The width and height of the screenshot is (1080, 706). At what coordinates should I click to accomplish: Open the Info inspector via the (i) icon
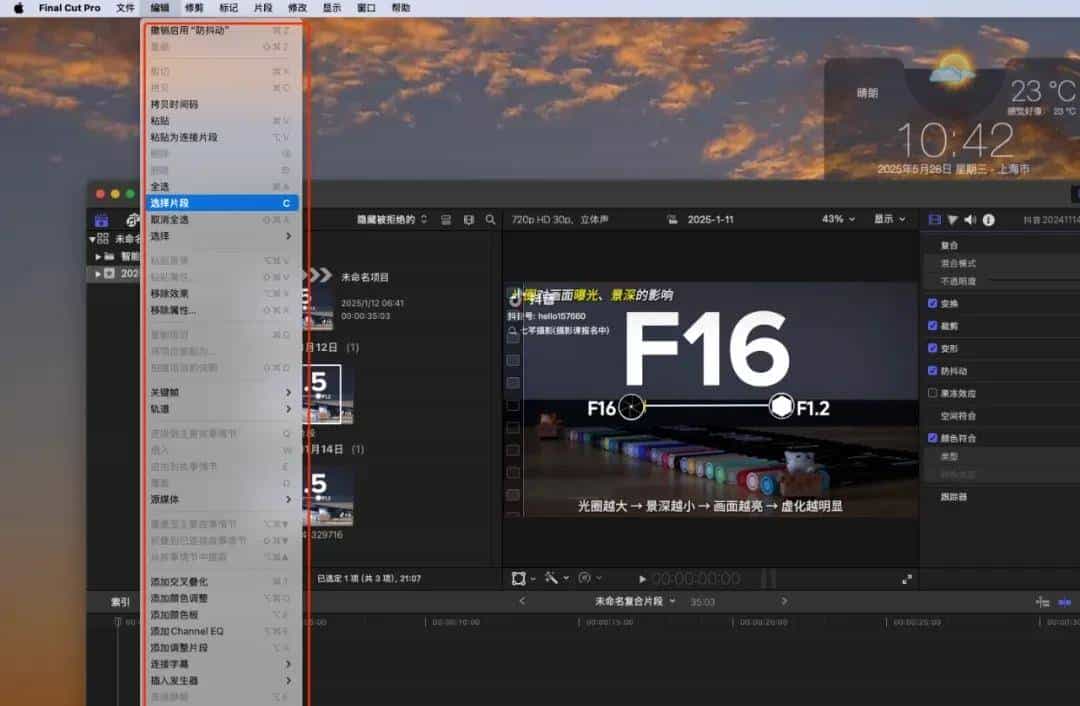click(987, 219)
